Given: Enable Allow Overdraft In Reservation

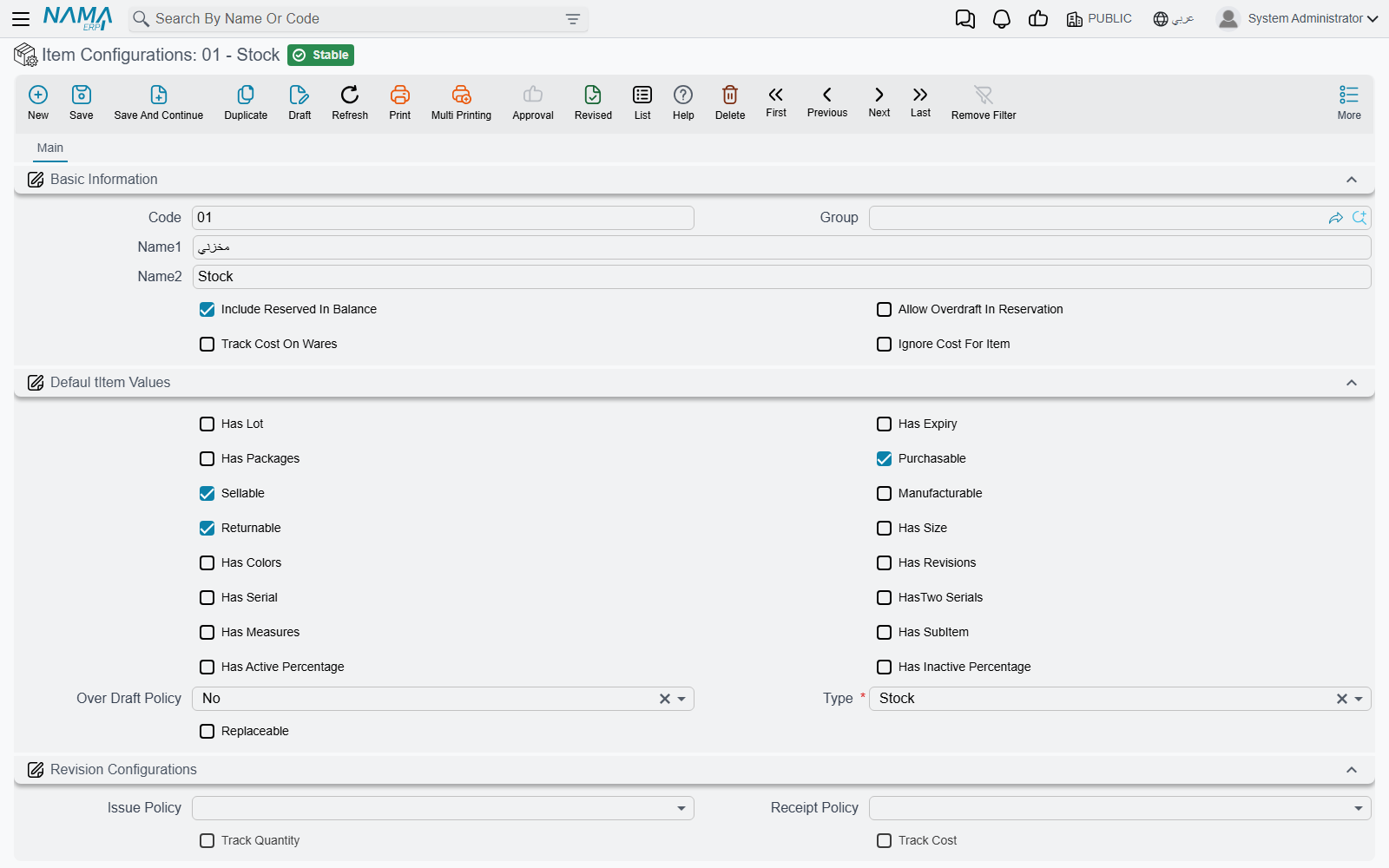Looking at the screenshot, I should point(884,309).
